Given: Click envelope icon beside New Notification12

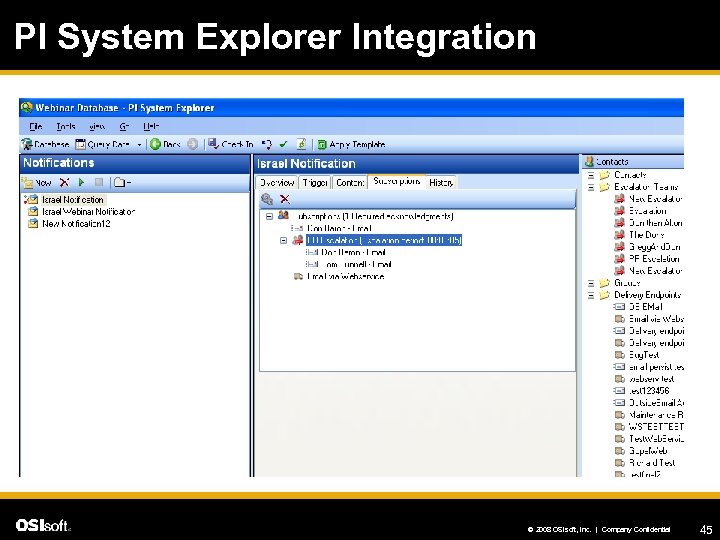Looking at the screenshot, I should coord(33,224).
